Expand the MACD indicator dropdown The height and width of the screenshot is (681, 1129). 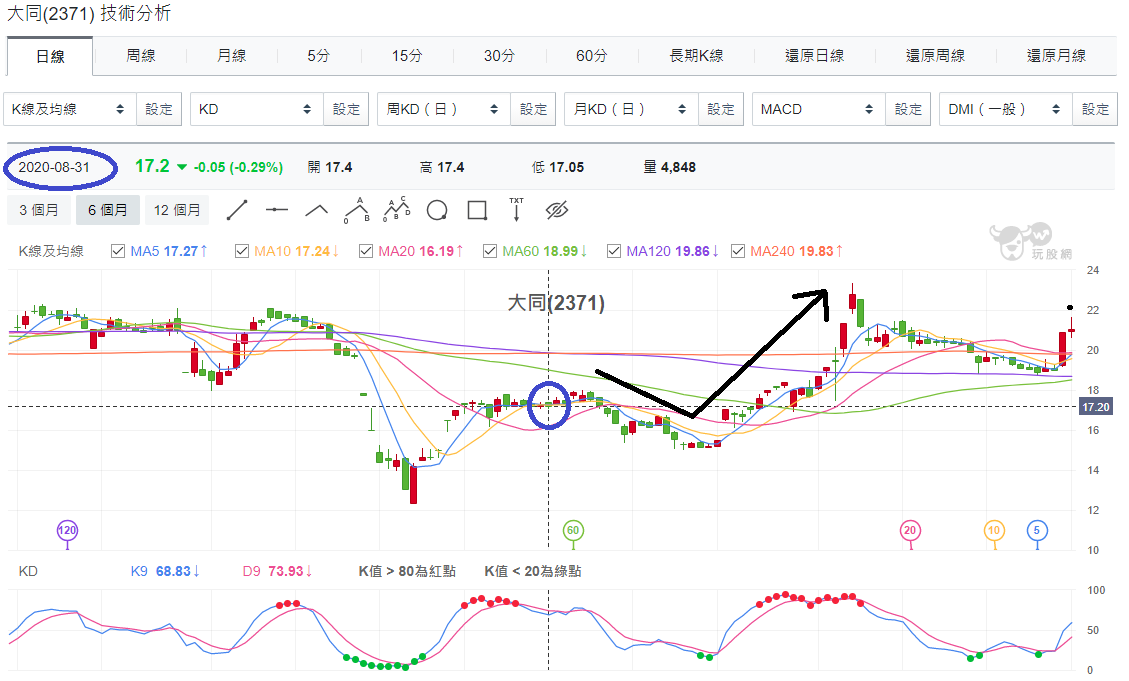point(819,109)
